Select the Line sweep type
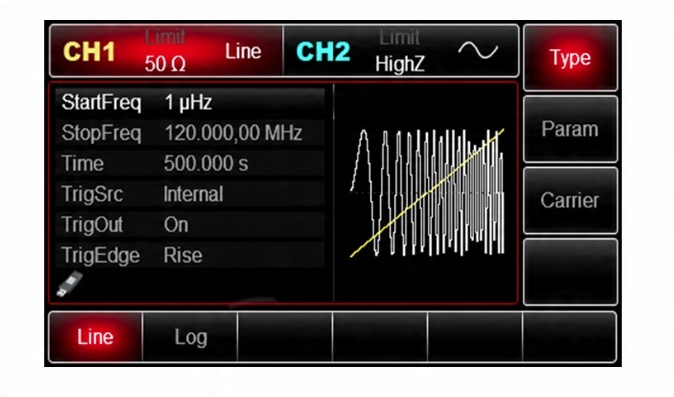Image resolution: width=674 pixels, height=397 pixels. pyautogui.click(x=95, y=337)
